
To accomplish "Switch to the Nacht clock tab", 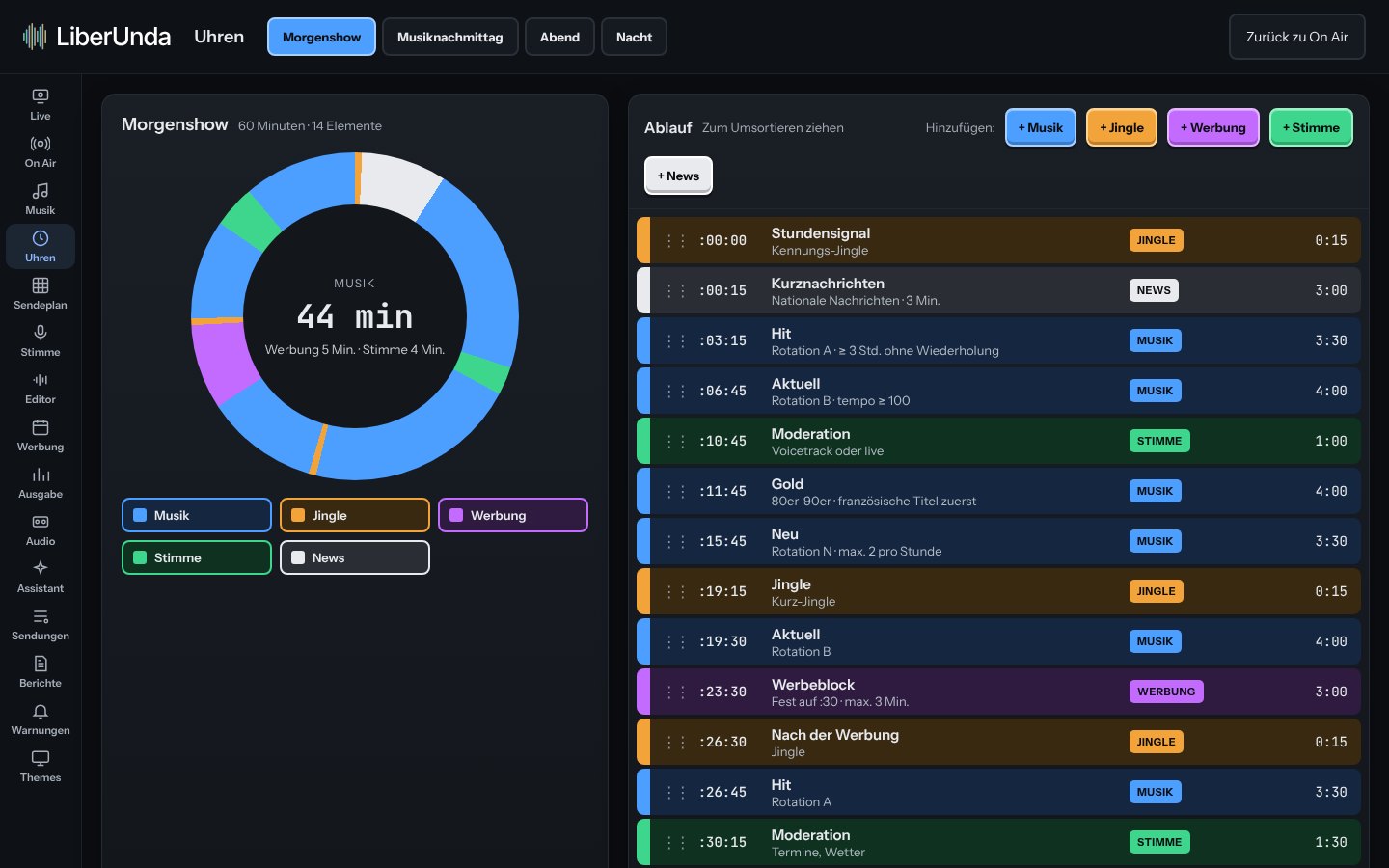I will tap(635, 37).
